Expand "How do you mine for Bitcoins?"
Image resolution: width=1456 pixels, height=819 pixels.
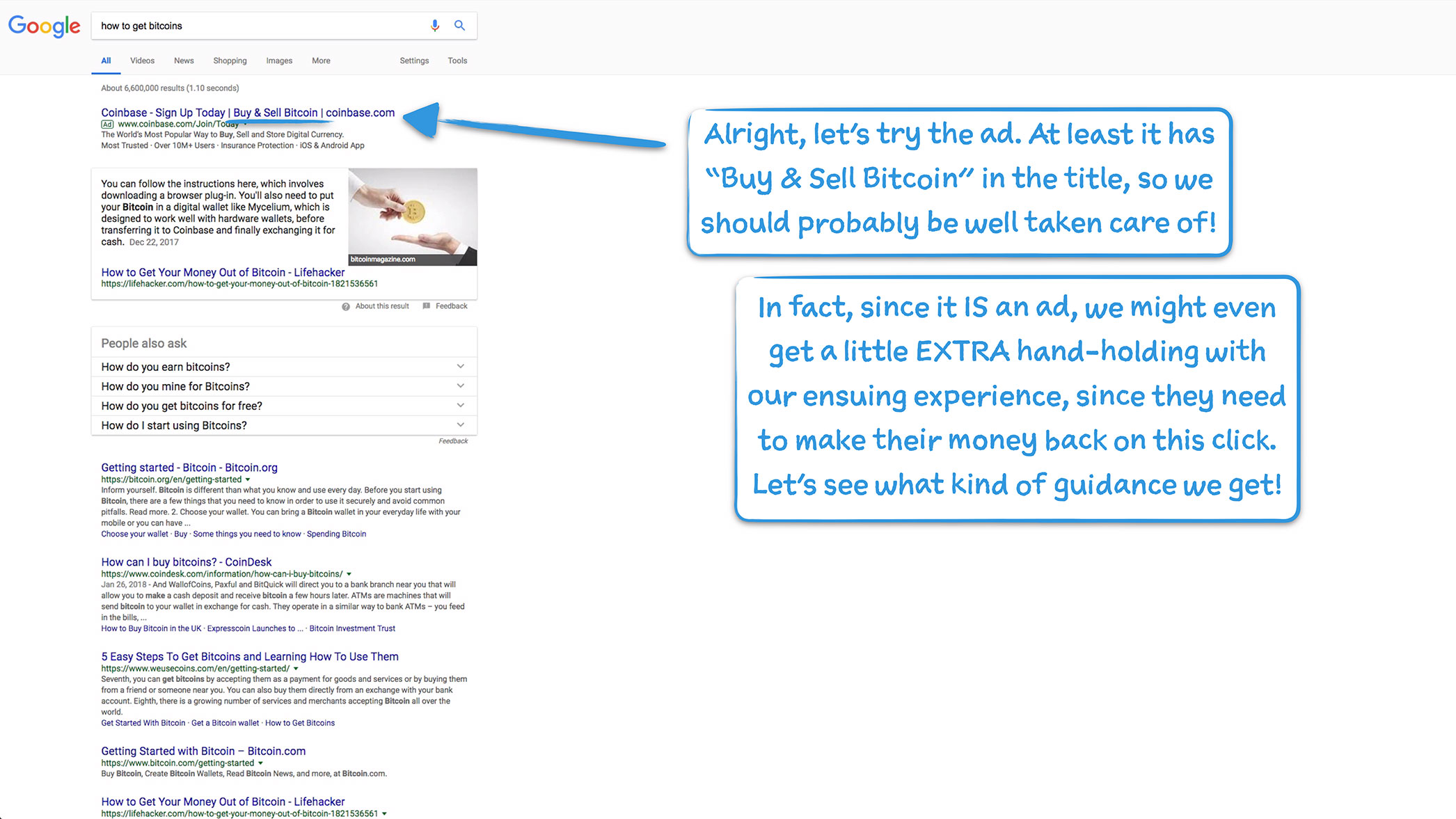click(460, 386)
